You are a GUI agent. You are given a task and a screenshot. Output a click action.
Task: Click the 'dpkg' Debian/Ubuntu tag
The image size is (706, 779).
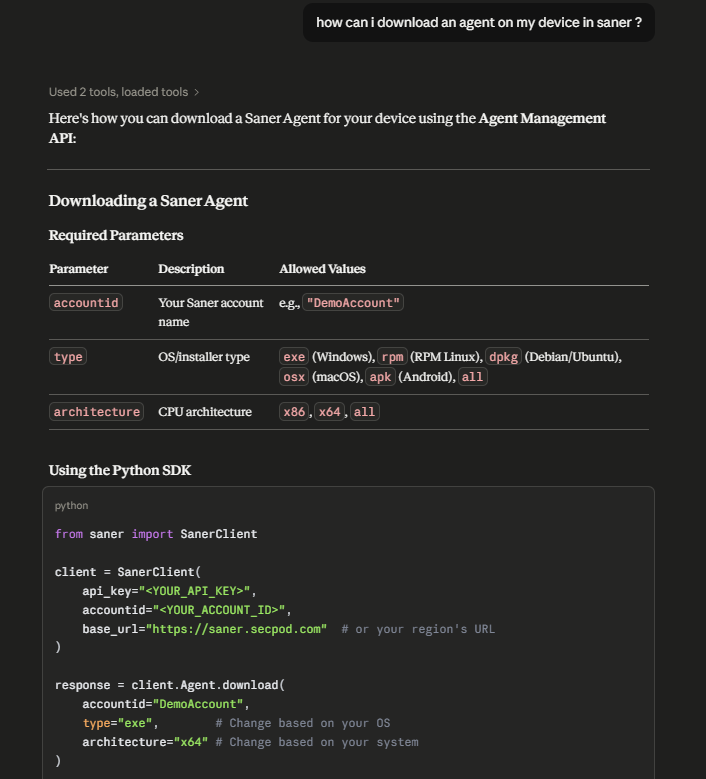click(x=503, y=357)
